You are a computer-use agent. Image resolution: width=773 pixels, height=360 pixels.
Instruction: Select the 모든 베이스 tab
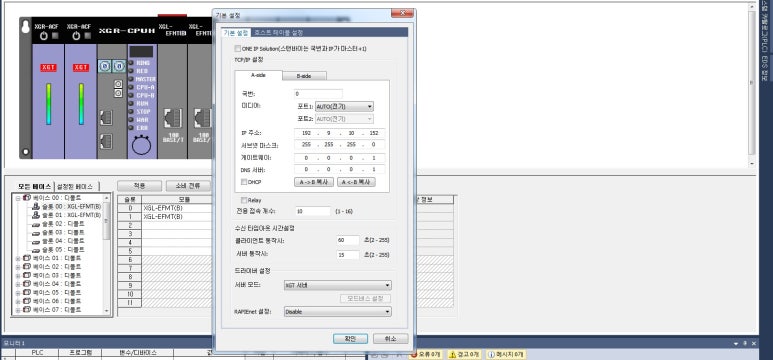(x=34, y=186)
